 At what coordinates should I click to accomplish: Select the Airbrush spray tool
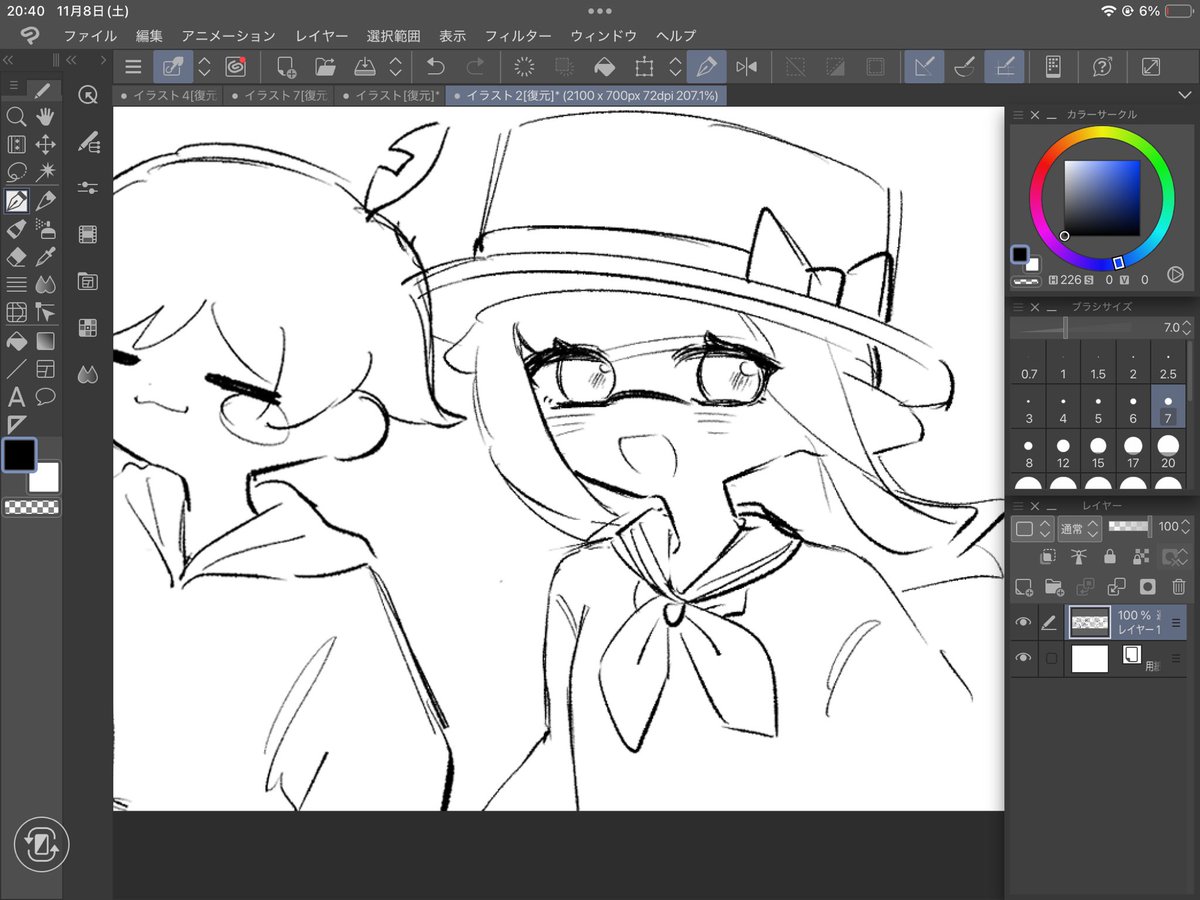pos(45,229)
